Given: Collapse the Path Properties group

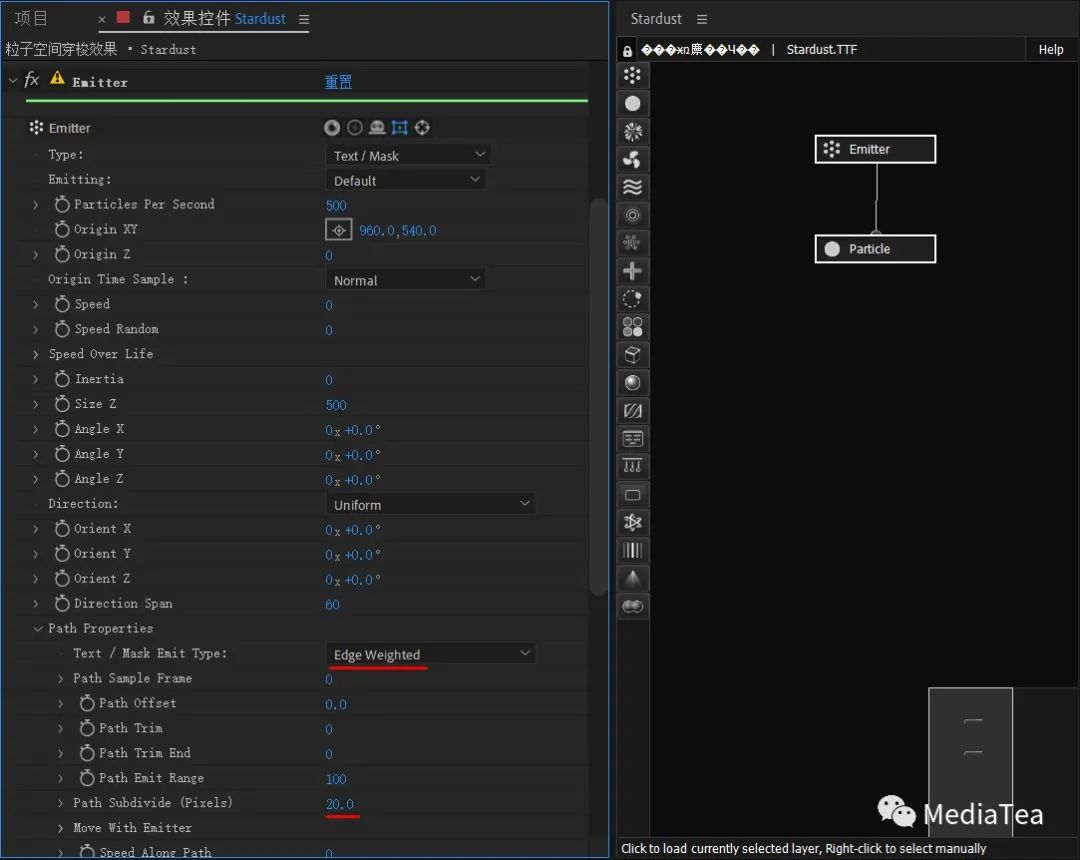Looking at the screenshot, I should (38, 629).
